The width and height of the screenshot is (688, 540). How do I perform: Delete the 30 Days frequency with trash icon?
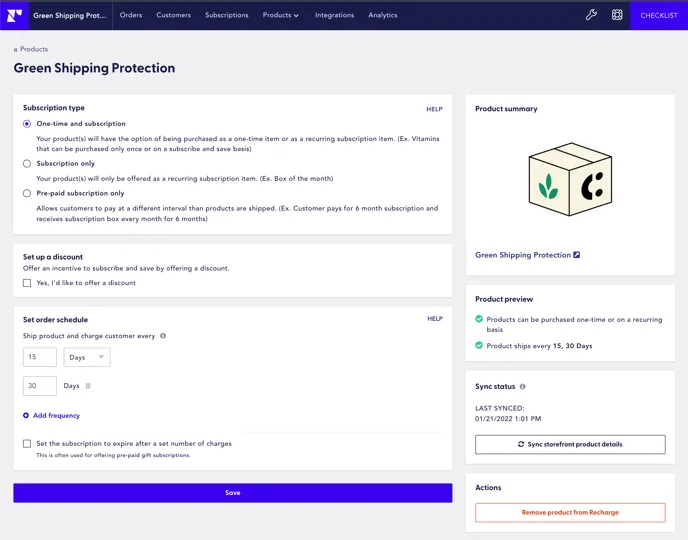pyautogui.click(x=88, y=386)
